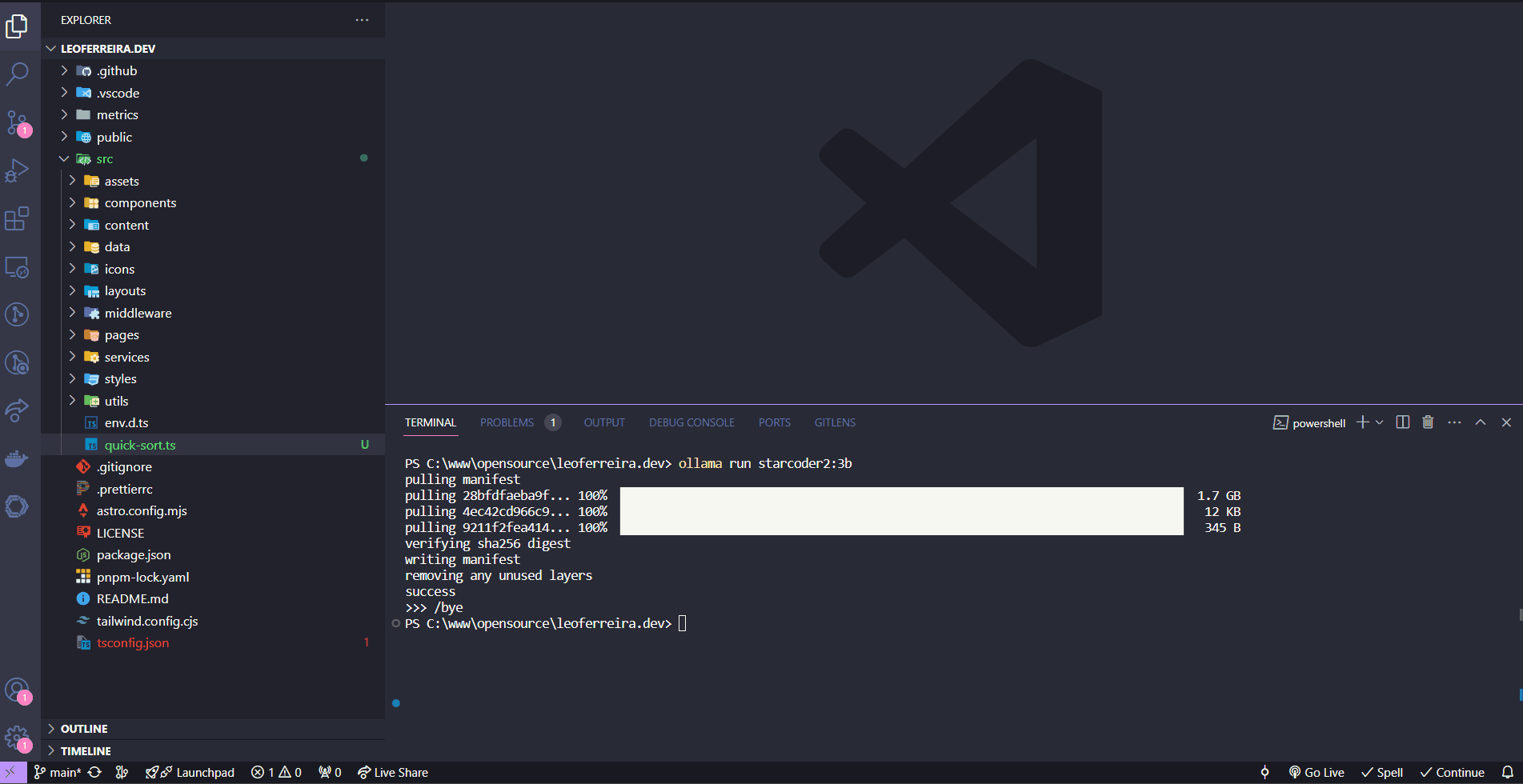Open the Explorer view in activity bar
The image size is (1523, 784).
[x=17, y=26]
